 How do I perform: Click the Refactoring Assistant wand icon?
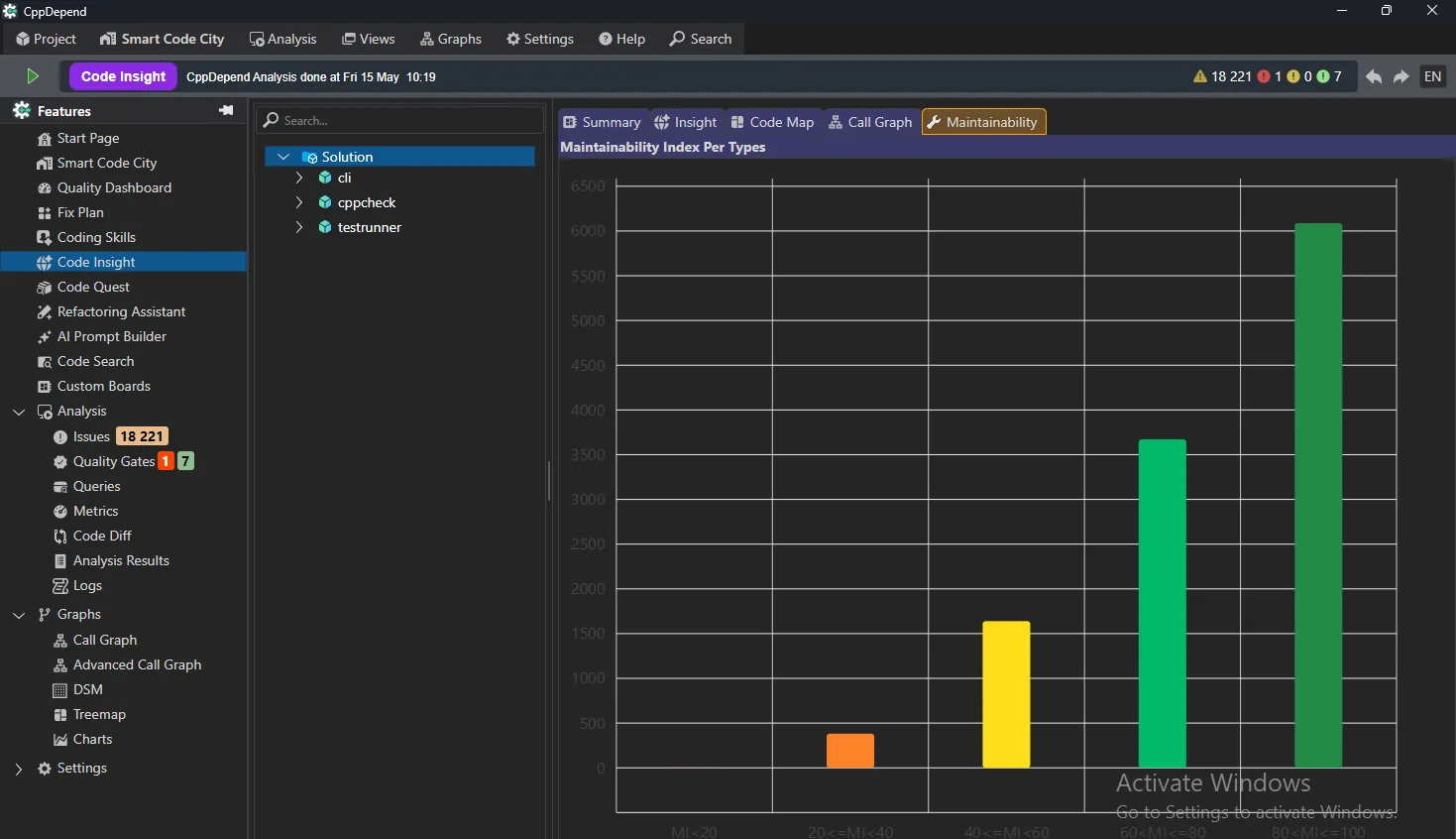pos(44,312)
